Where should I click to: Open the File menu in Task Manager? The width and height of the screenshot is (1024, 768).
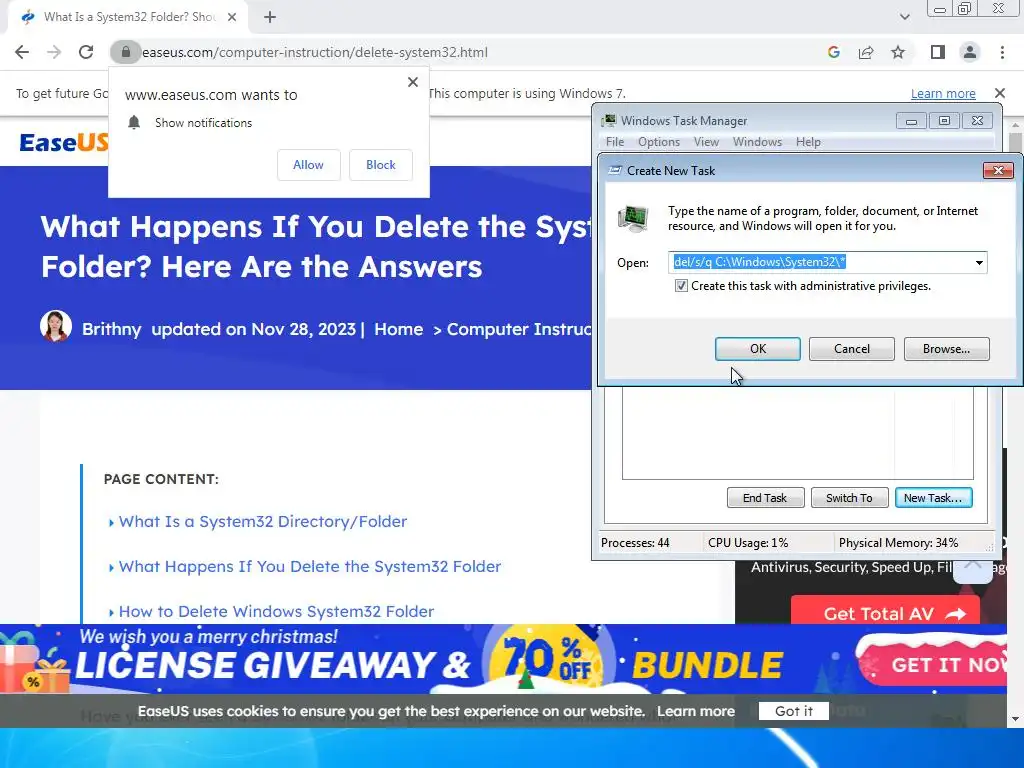[615, 142]
